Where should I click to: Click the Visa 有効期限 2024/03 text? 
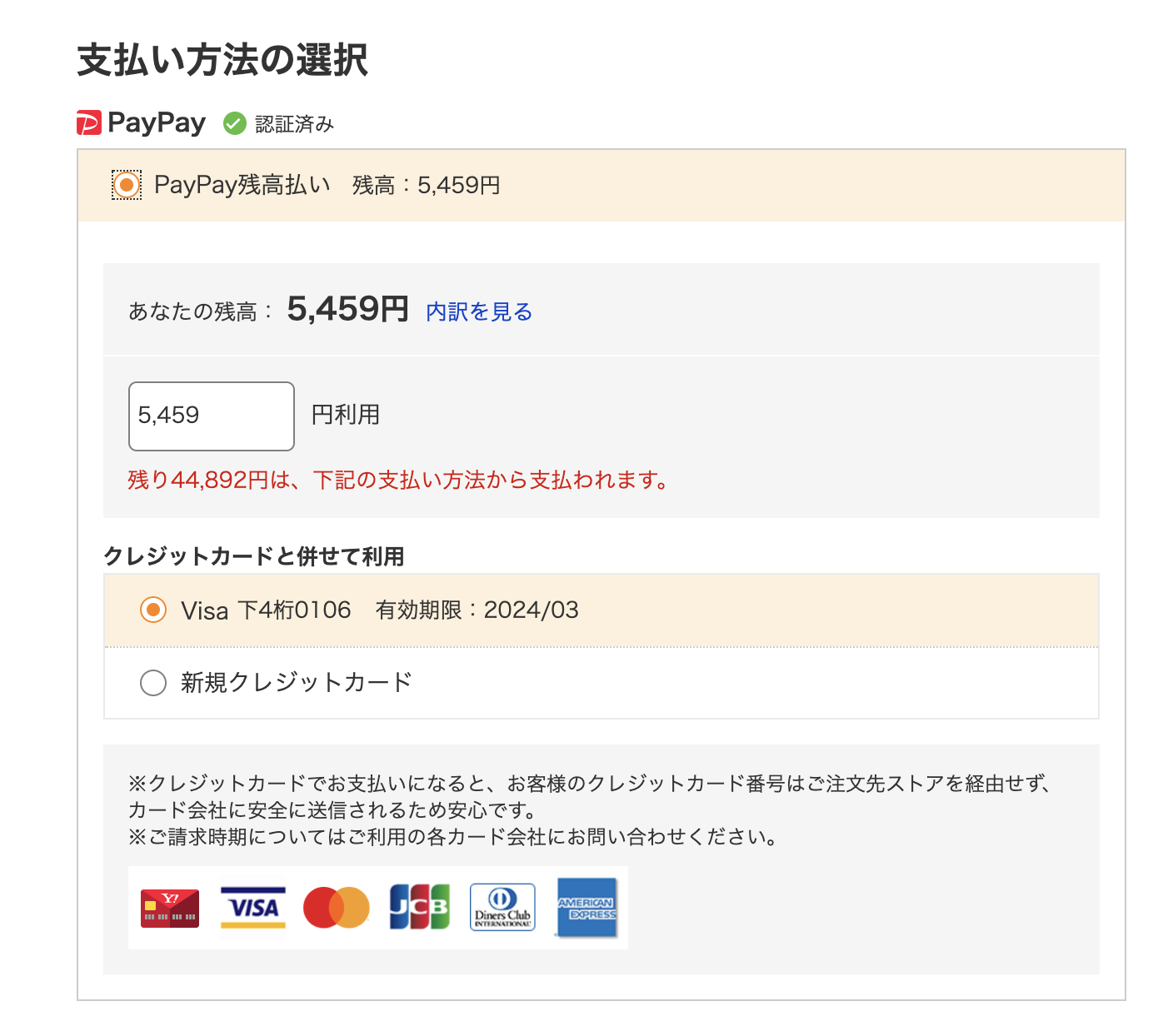(477, 610)
